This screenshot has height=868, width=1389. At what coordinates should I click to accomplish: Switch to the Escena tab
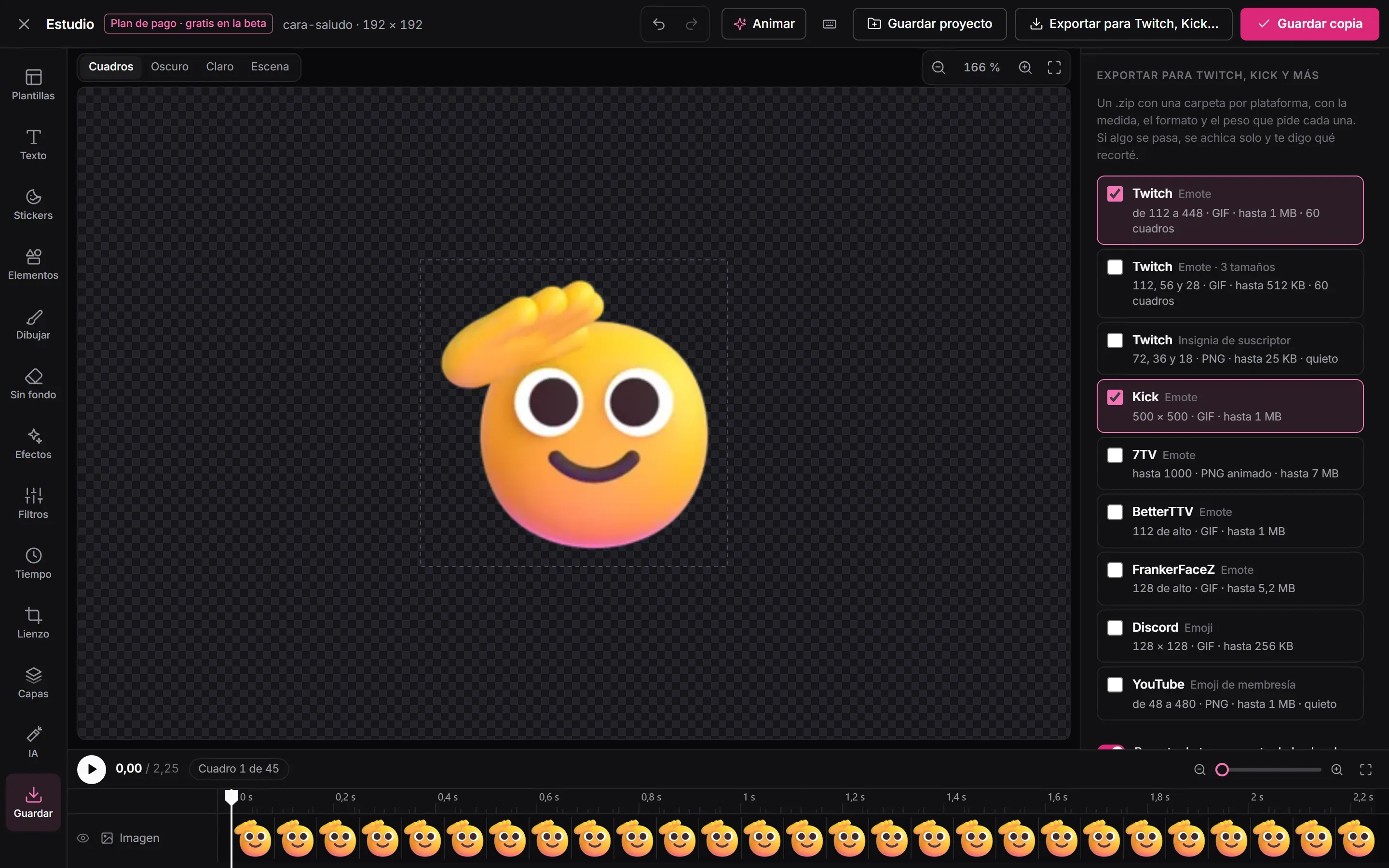coord(270,67)
